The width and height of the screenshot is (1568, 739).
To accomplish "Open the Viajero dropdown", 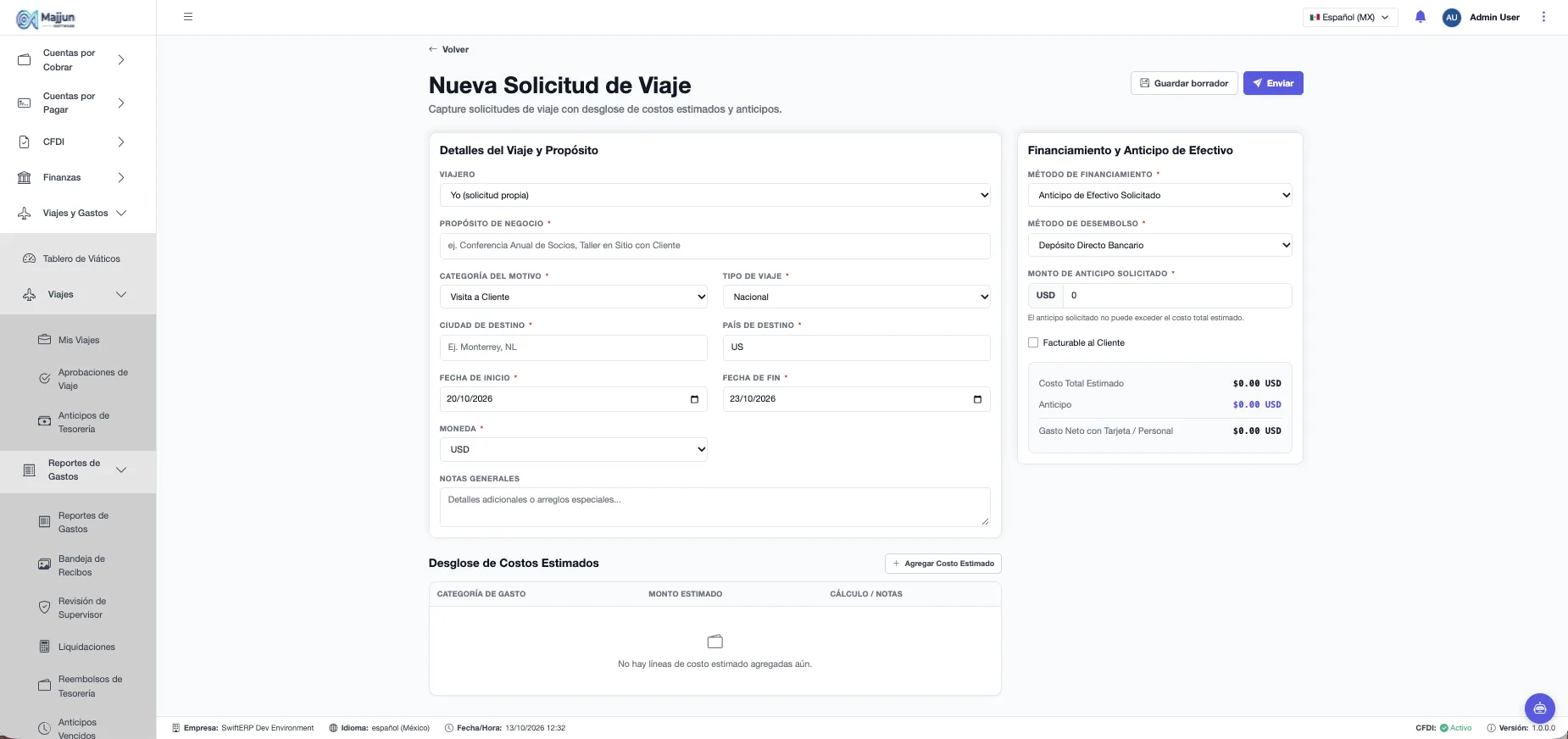I will [714, 195].
